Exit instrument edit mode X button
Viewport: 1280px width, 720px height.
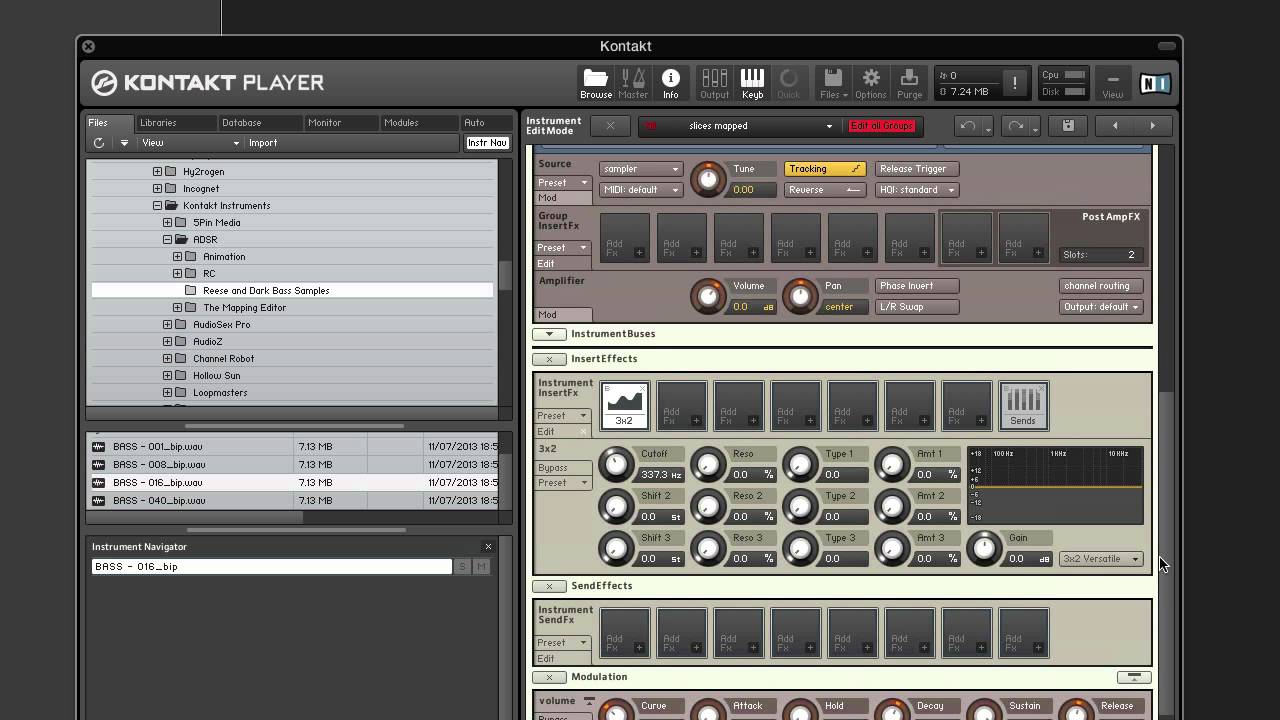610,126
